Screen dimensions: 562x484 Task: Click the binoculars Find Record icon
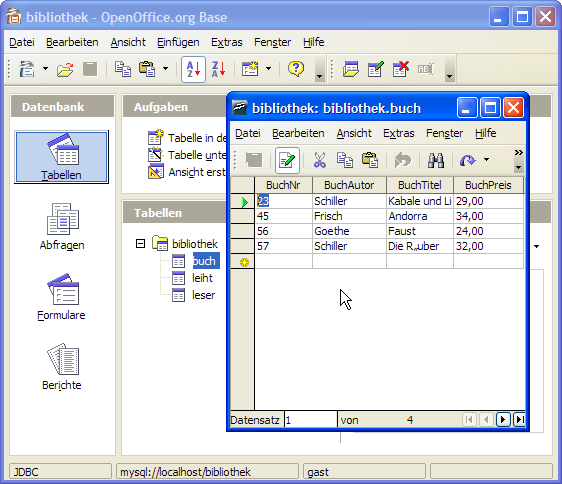coord(436,160)
